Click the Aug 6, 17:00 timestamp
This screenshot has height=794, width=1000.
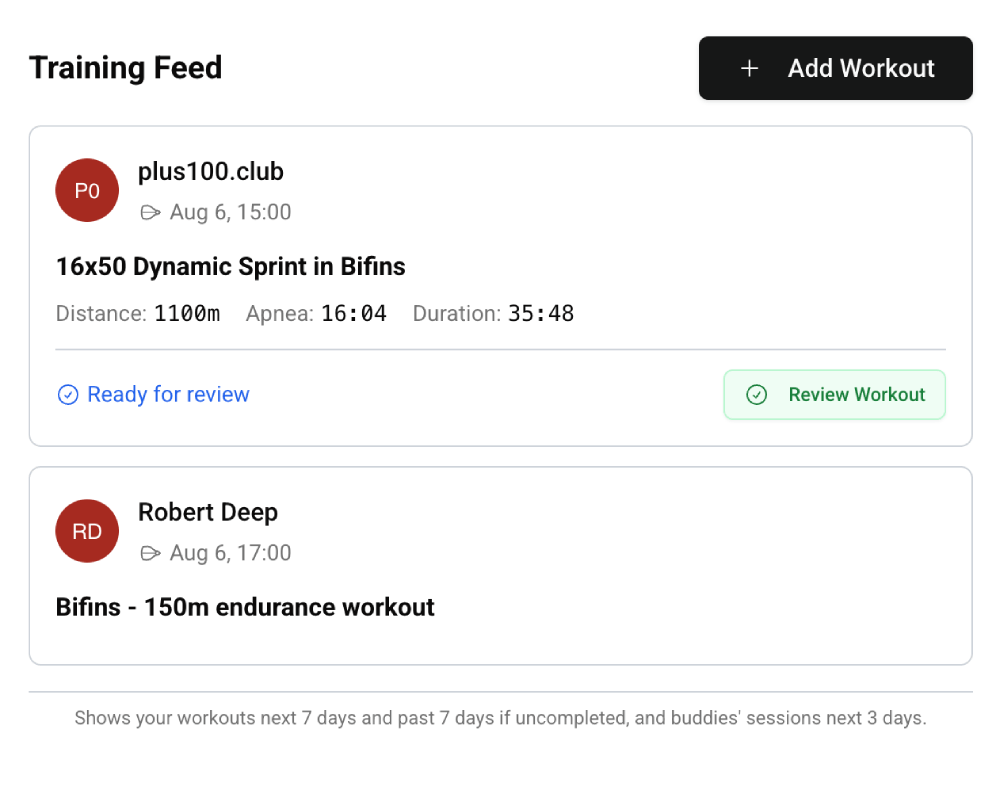[230, 553]
